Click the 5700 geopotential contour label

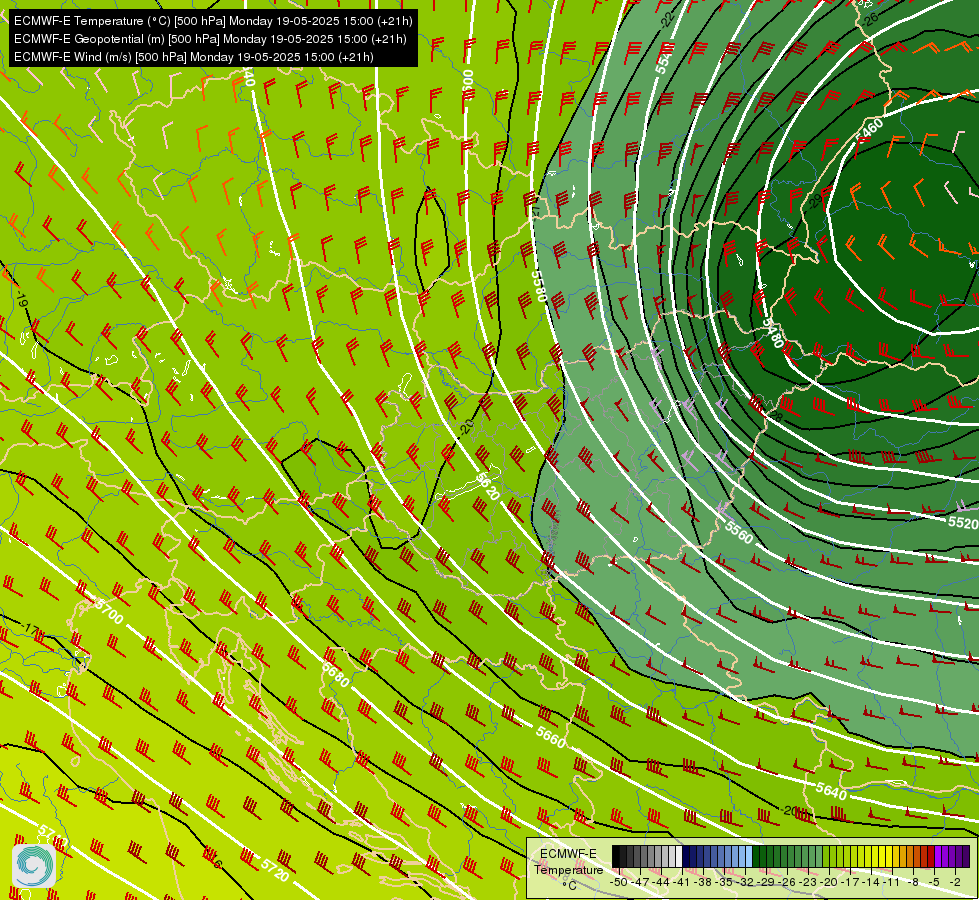coord(109,612)
